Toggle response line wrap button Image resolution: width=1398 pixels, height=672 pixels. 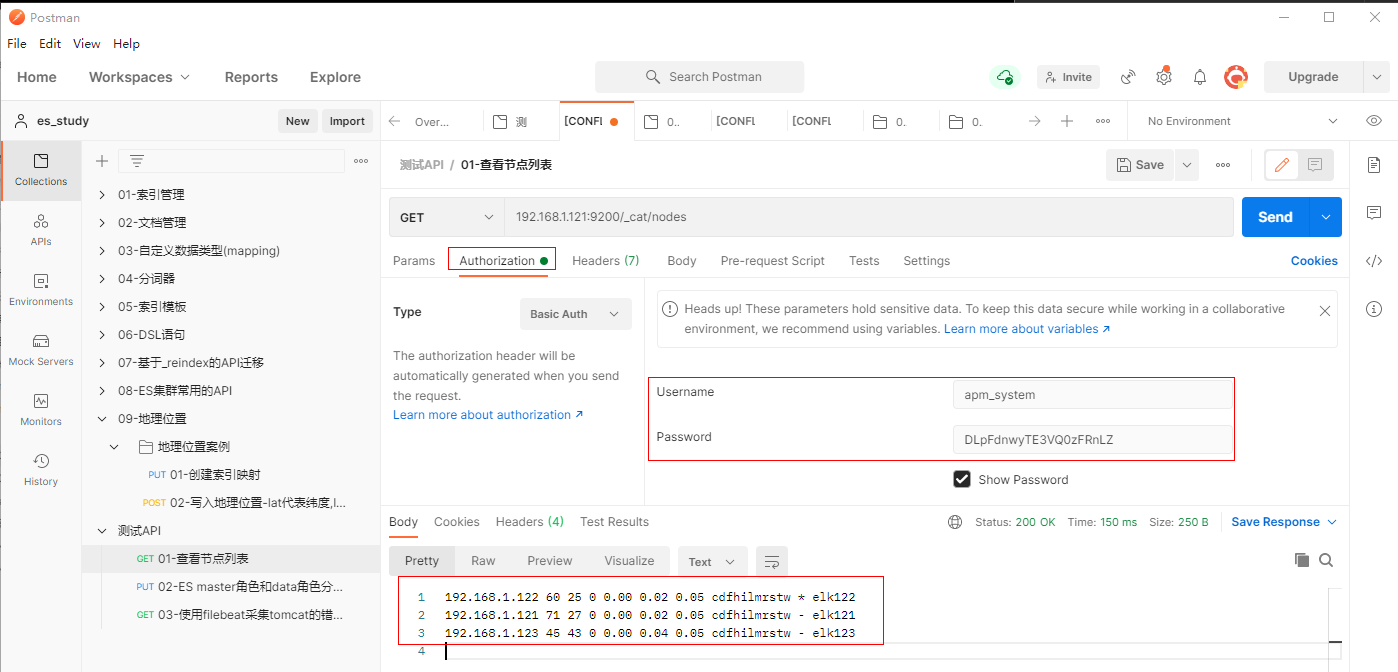click(771, 561)
